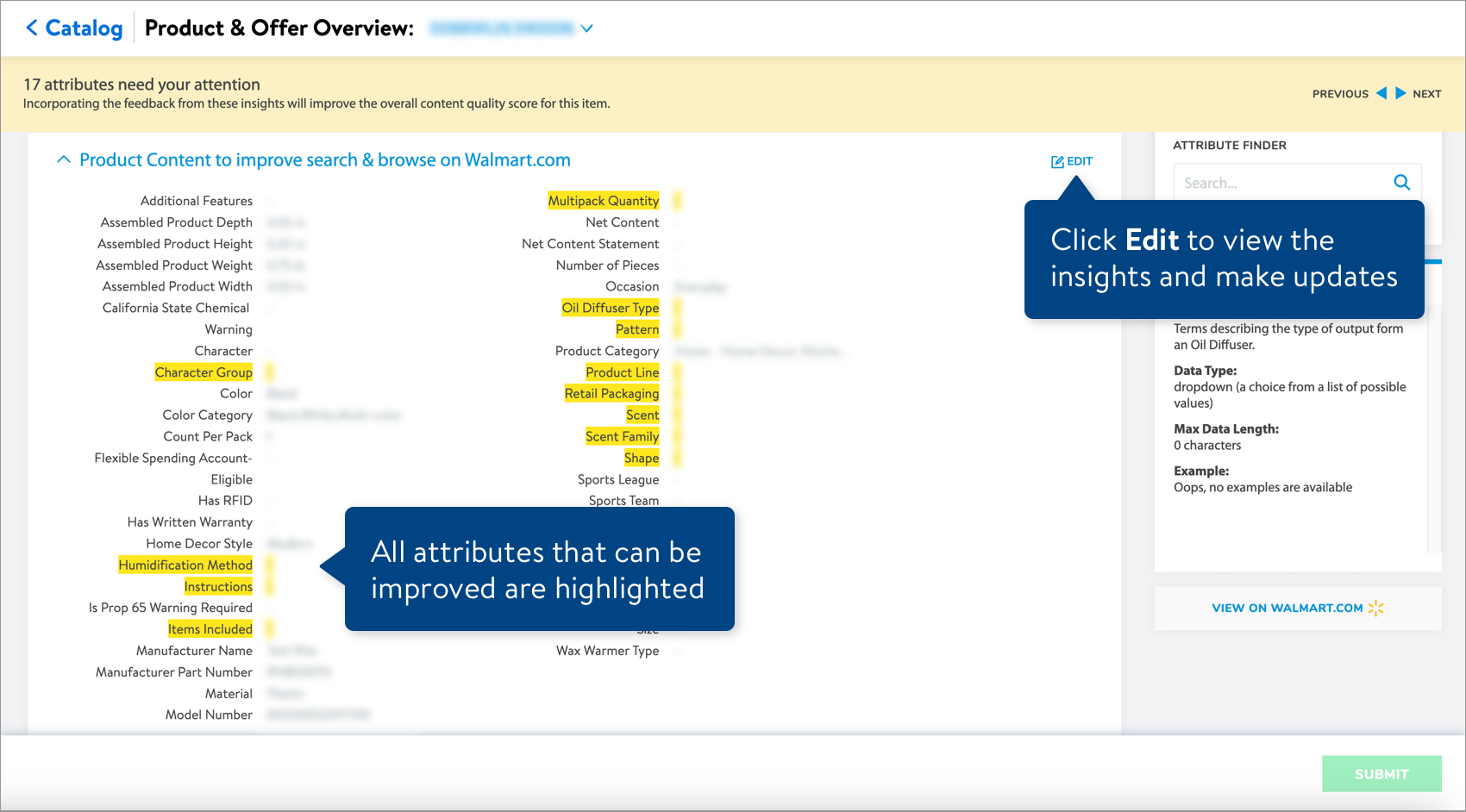Click the Product Content section heading

325,160
